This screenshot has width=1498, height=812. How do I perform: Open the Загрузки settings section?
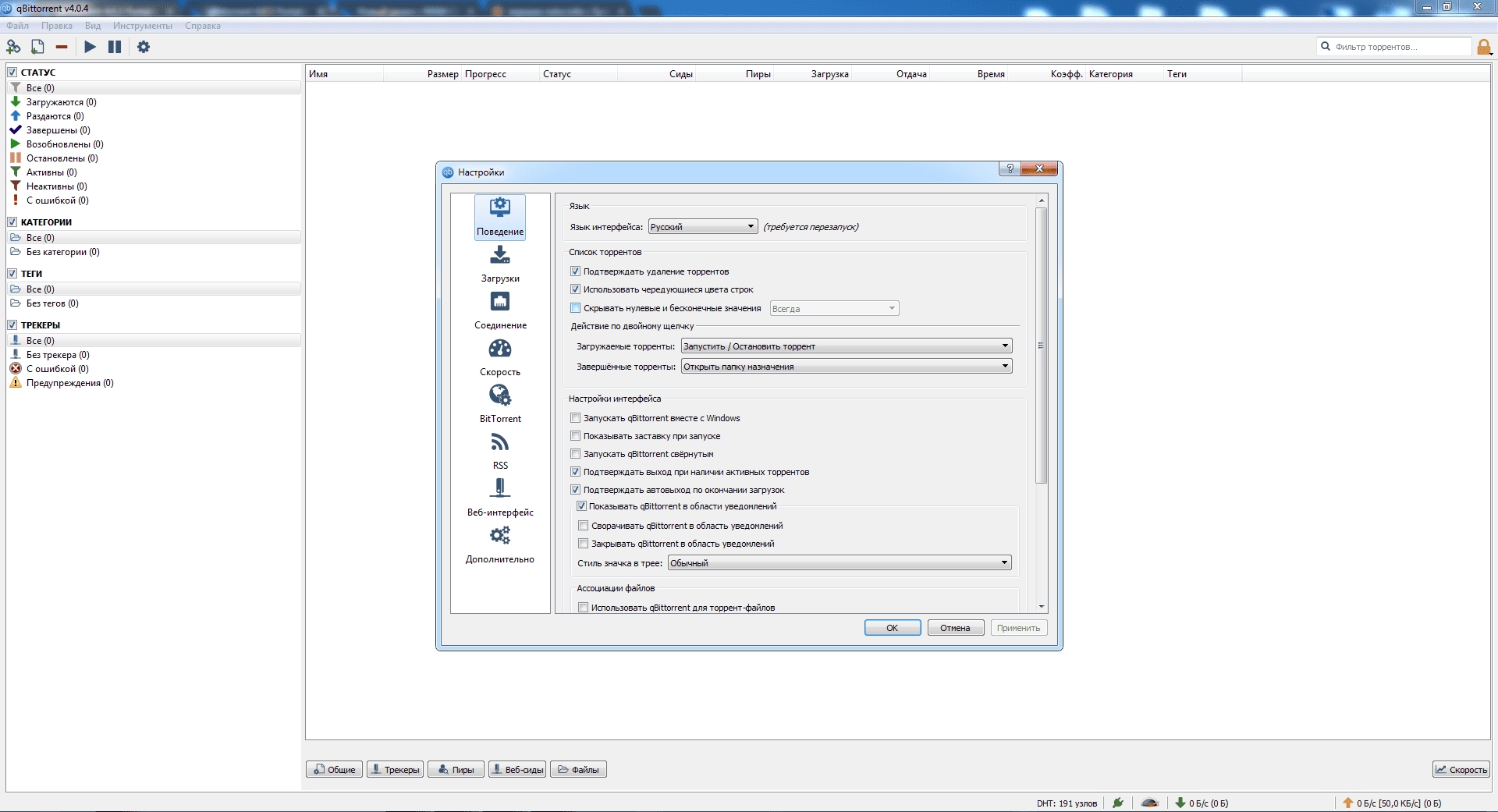(500, 264)
